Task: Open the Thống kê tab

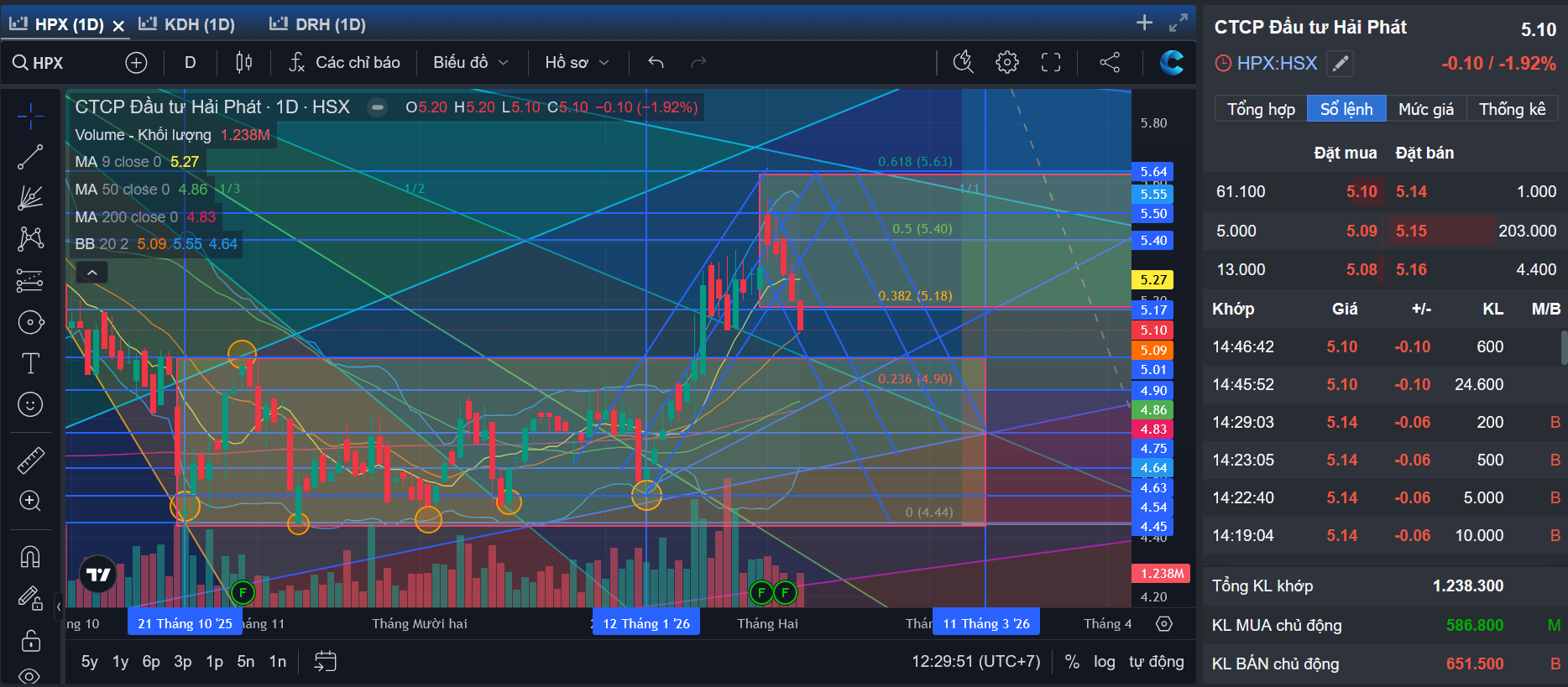Action: 1512,109
